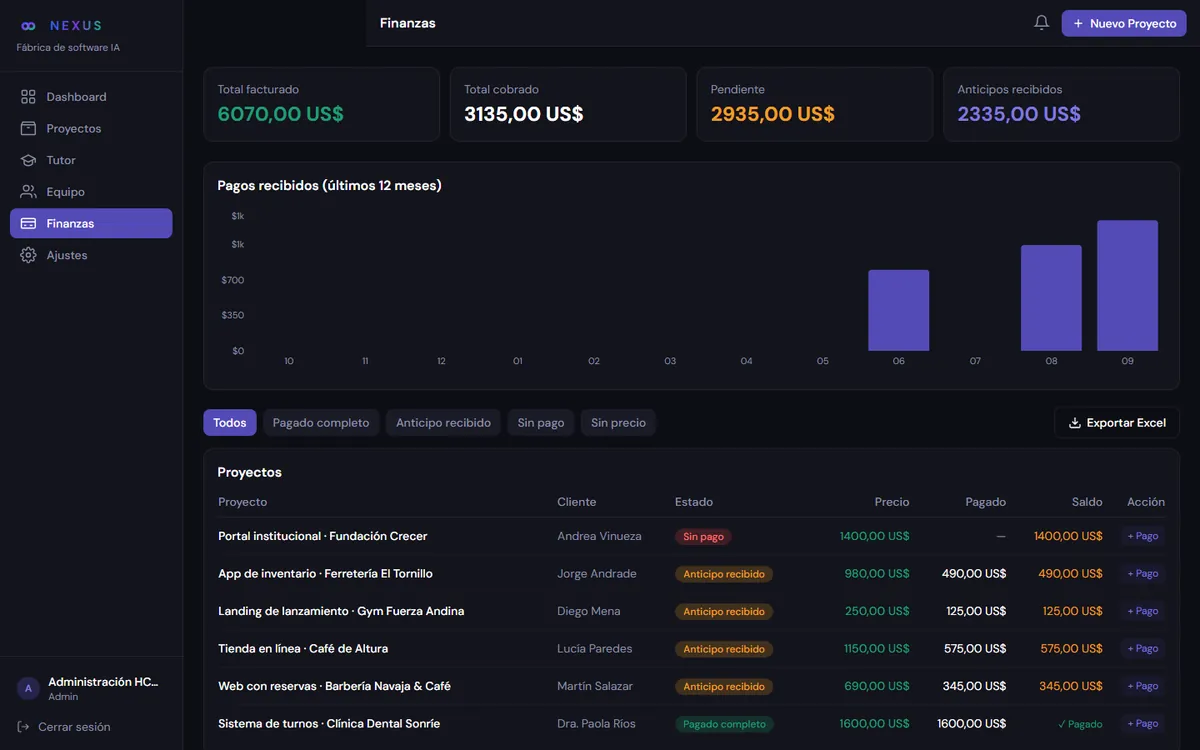Select the Sin precio filter
The height and width of the screenshot is (750, 1200).
pos(618,423)
